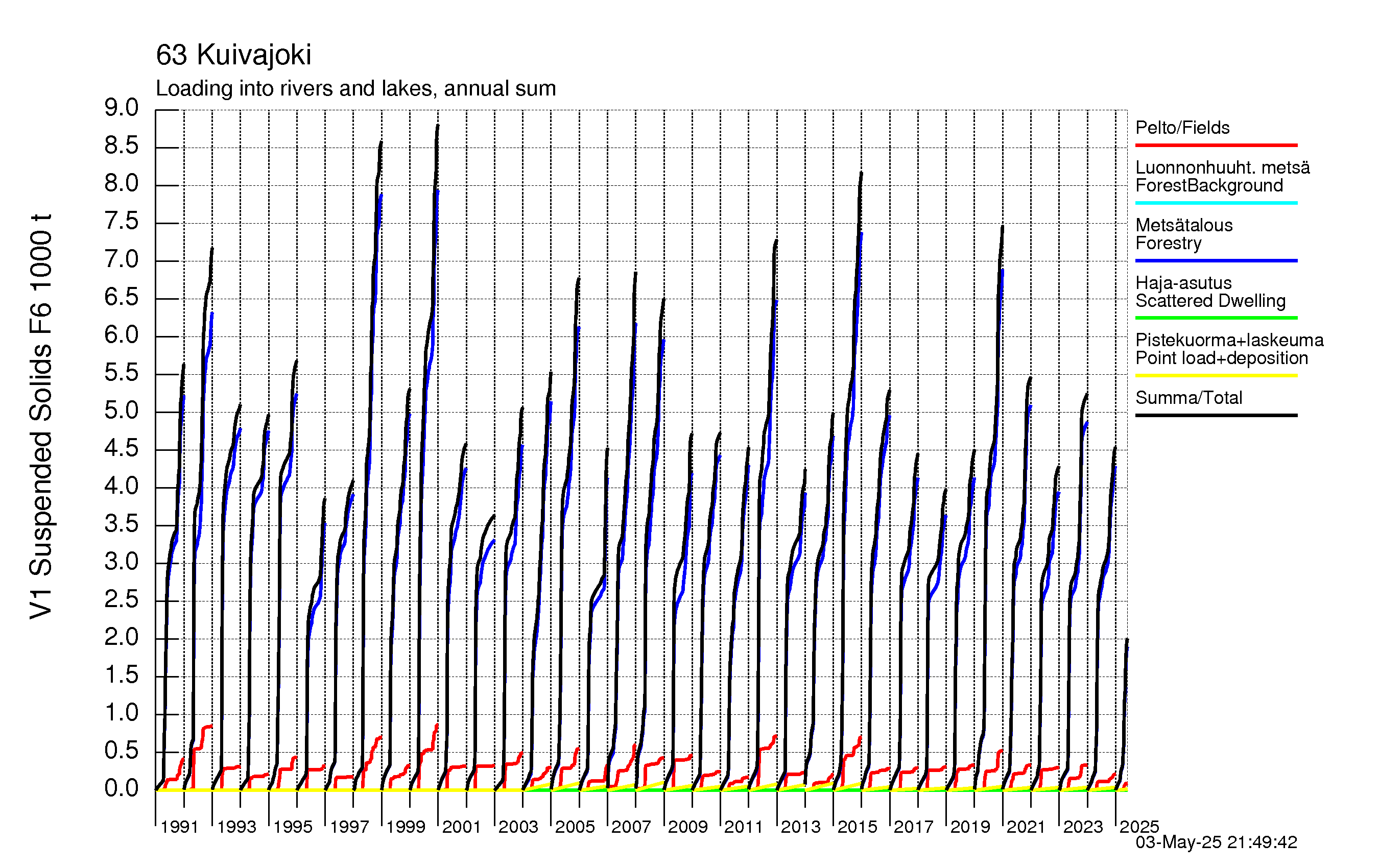The image size is (1379, 868).
Task: Click the 'Metsätalous' legend label
Action: 1184,225
